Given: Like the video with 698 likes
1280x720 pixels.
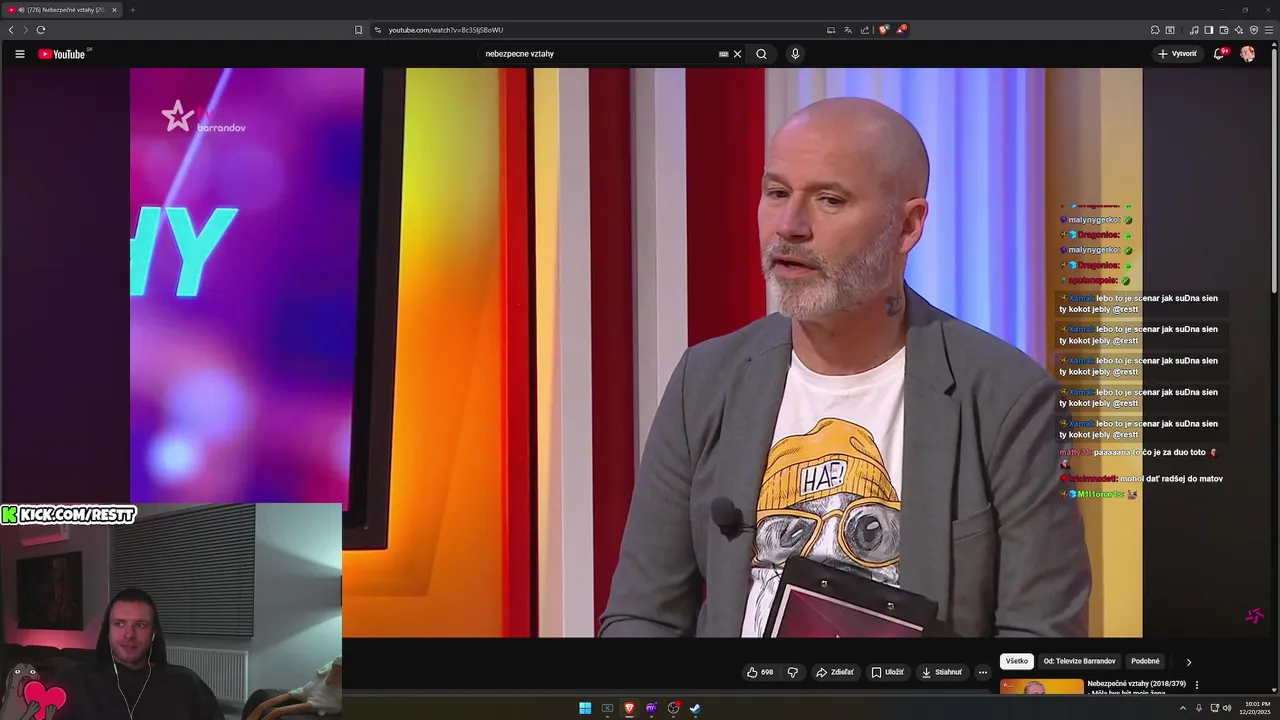Looking at the screenshot, I should [x=760, y=672].
